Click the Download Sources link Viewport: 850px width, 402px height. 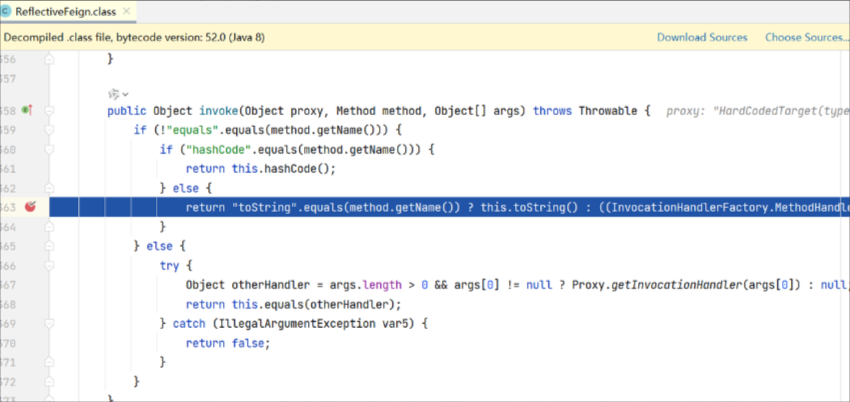(702, 37)
